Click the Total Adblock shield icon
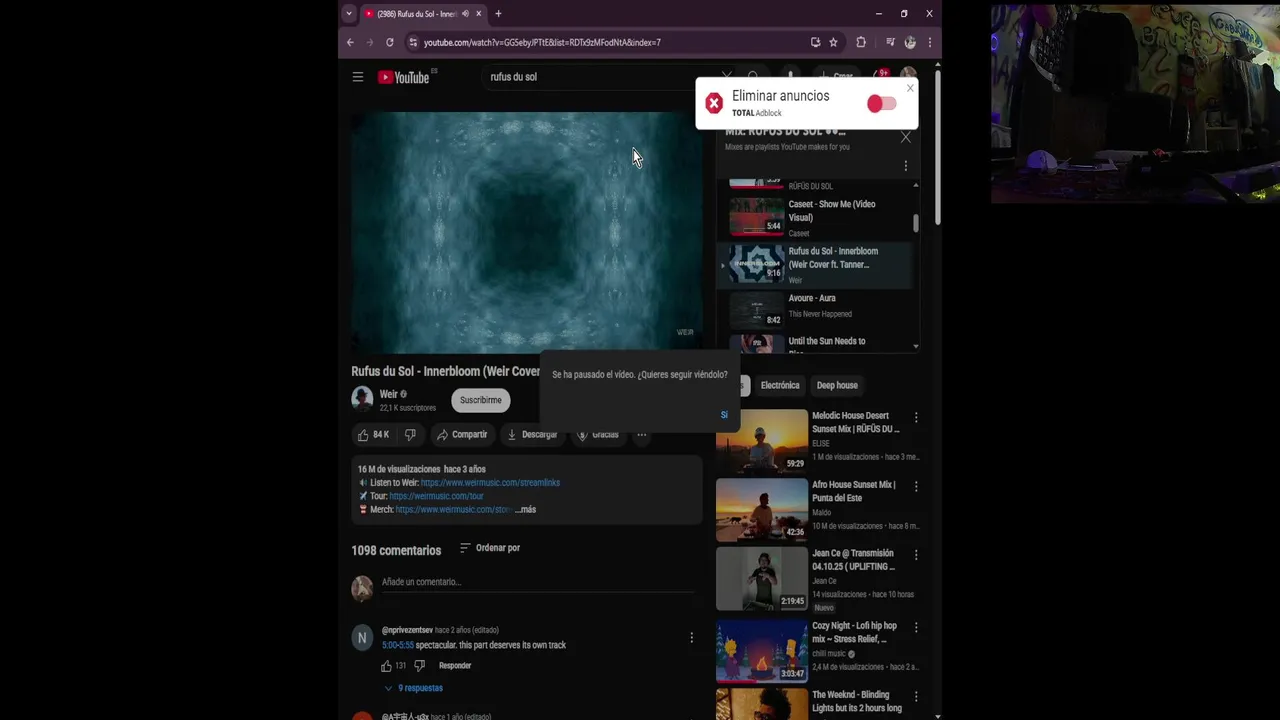The width and height of the screenshot is (1280, 720). point(714,103)
